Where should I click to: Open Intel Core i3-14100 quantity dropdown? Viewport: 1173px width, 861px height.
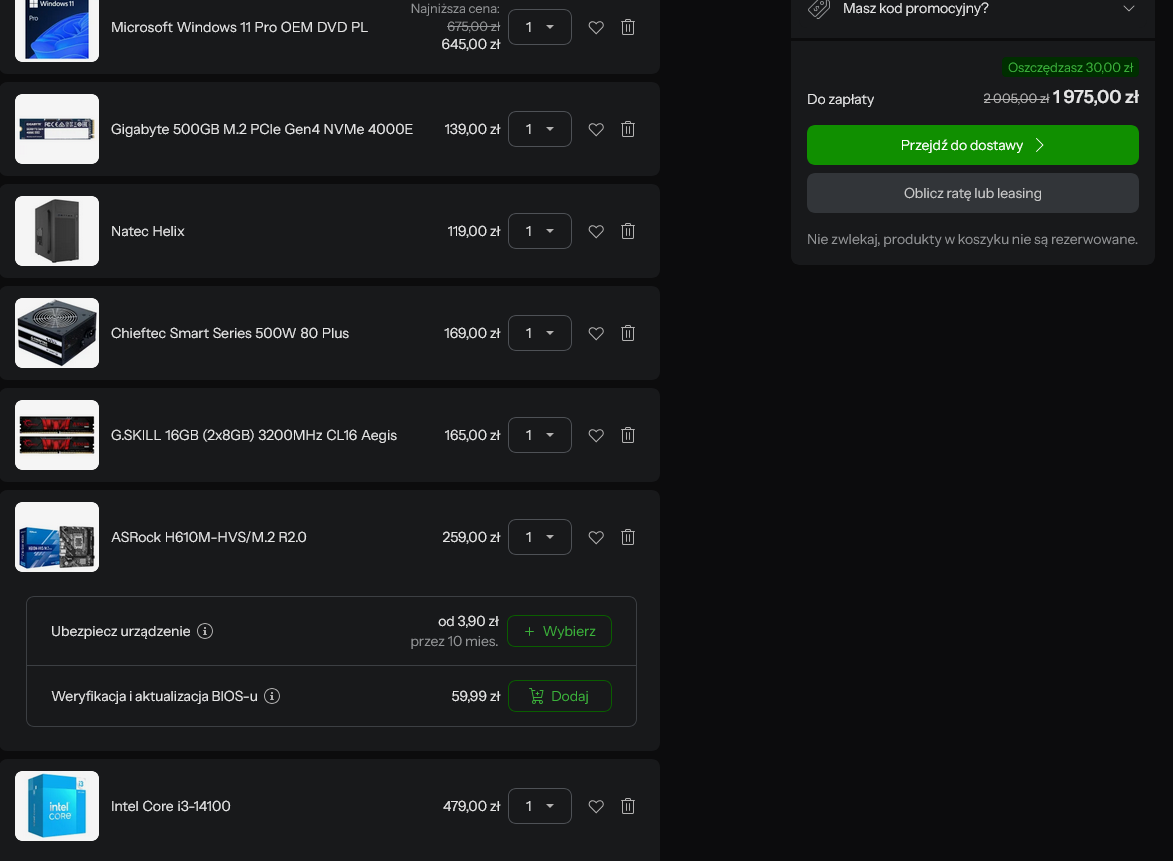tap(539, 806)
